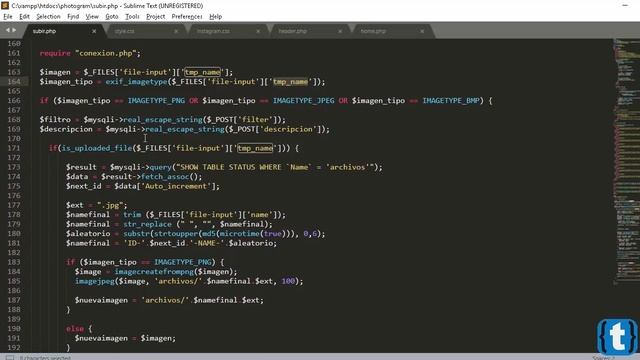Click the left tab scroll arrow
Screen dimensions: 640x360
[7, 30]
